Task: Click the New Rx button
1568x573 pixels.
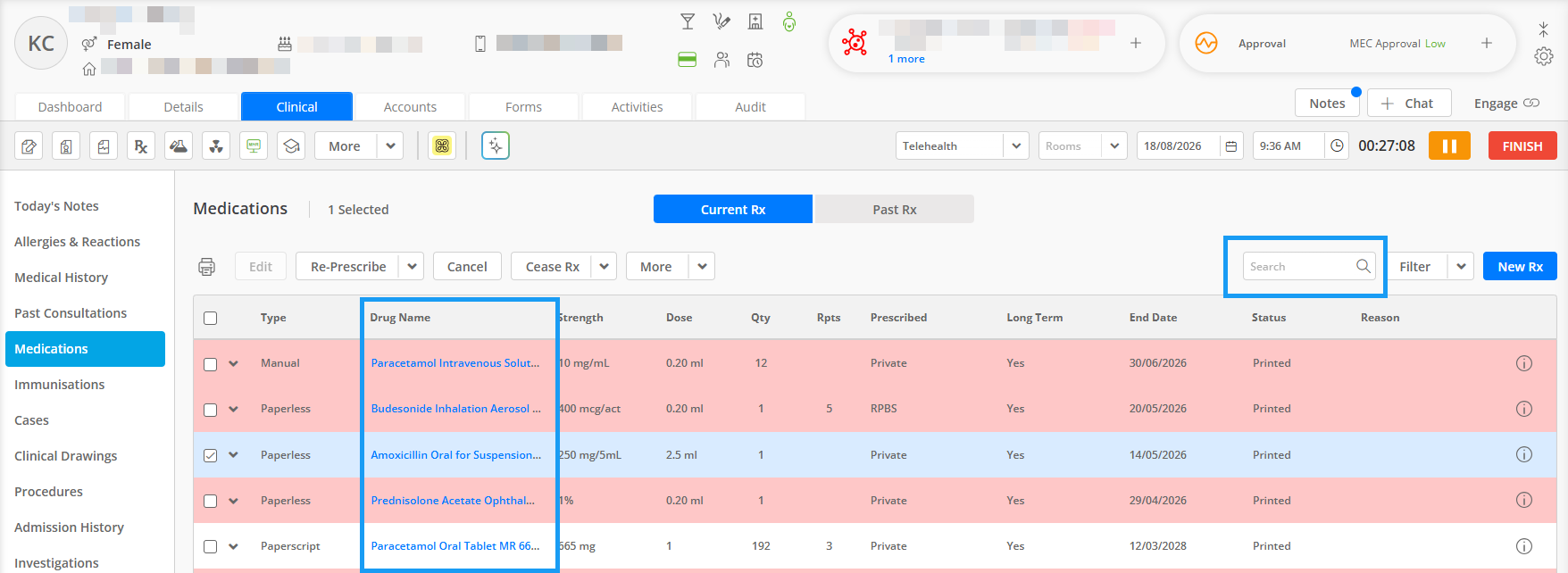Action: pos(1520,266)
